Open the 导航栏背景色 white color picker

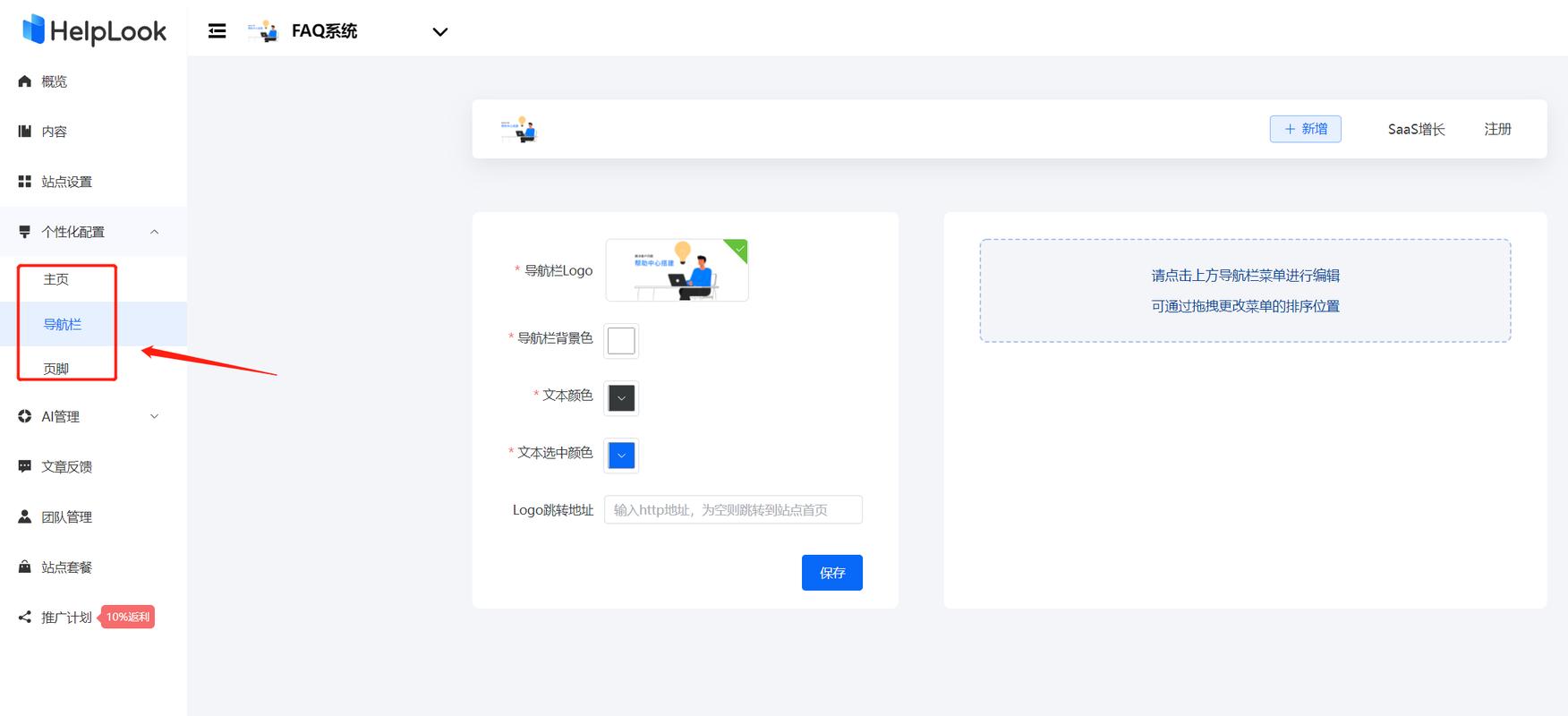pos(621,341)
